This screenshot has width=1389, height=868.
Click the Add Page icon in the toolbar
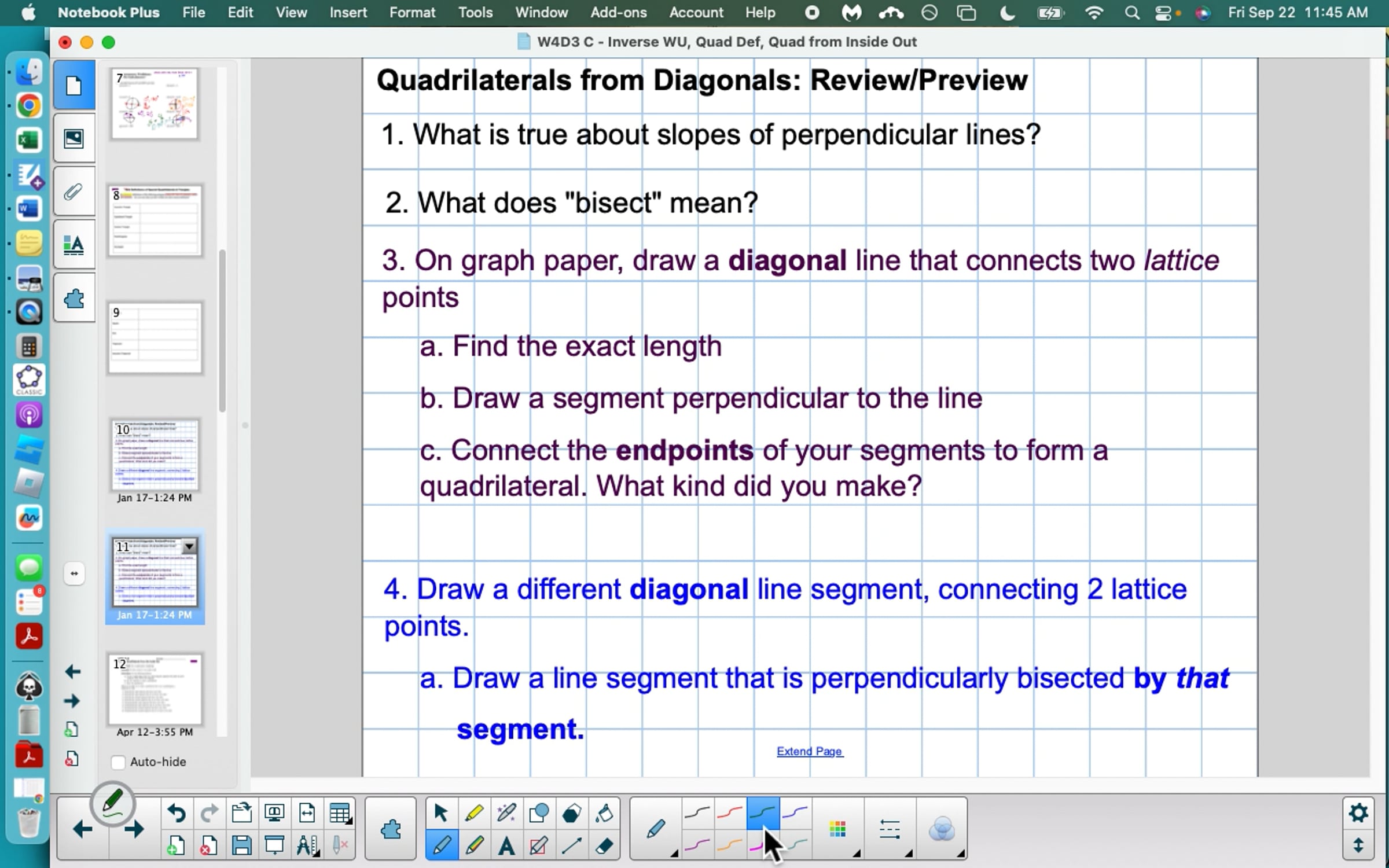176,846
